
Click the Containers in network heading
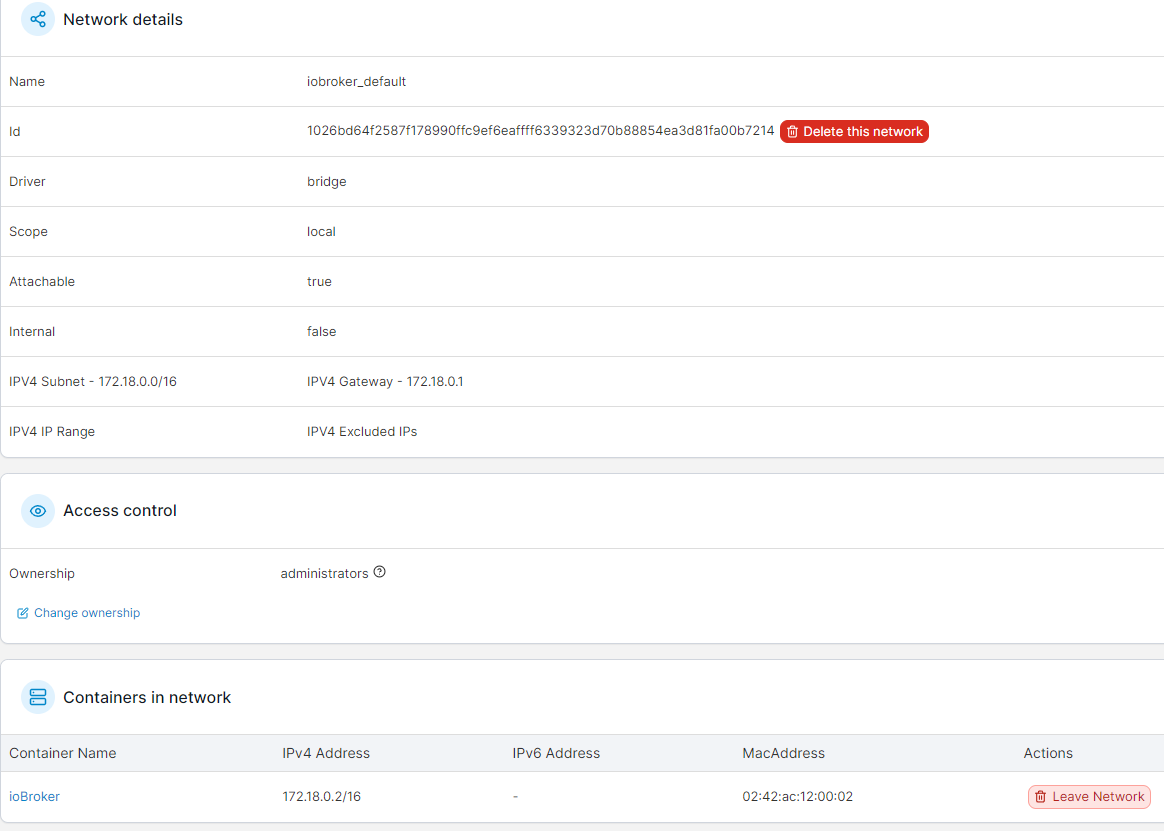point(147,697)
